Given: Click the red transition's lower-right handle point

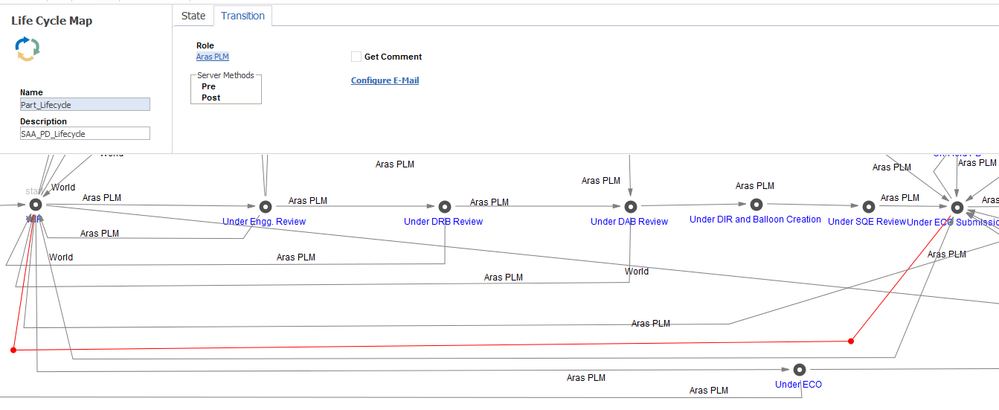Looking at the screenshot, I should [x=851, y=341].
